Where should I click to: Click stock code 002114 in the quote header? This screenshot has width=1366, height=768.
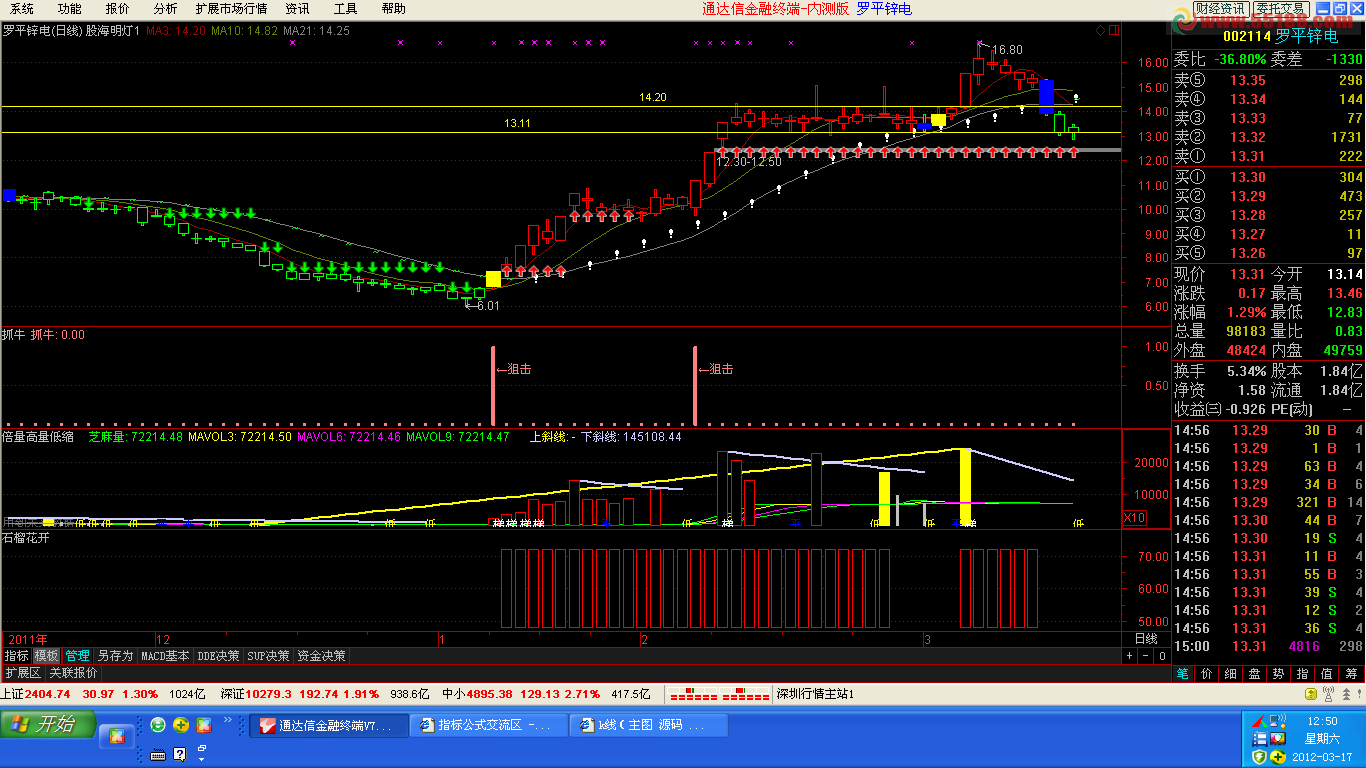pos(1246,36)
